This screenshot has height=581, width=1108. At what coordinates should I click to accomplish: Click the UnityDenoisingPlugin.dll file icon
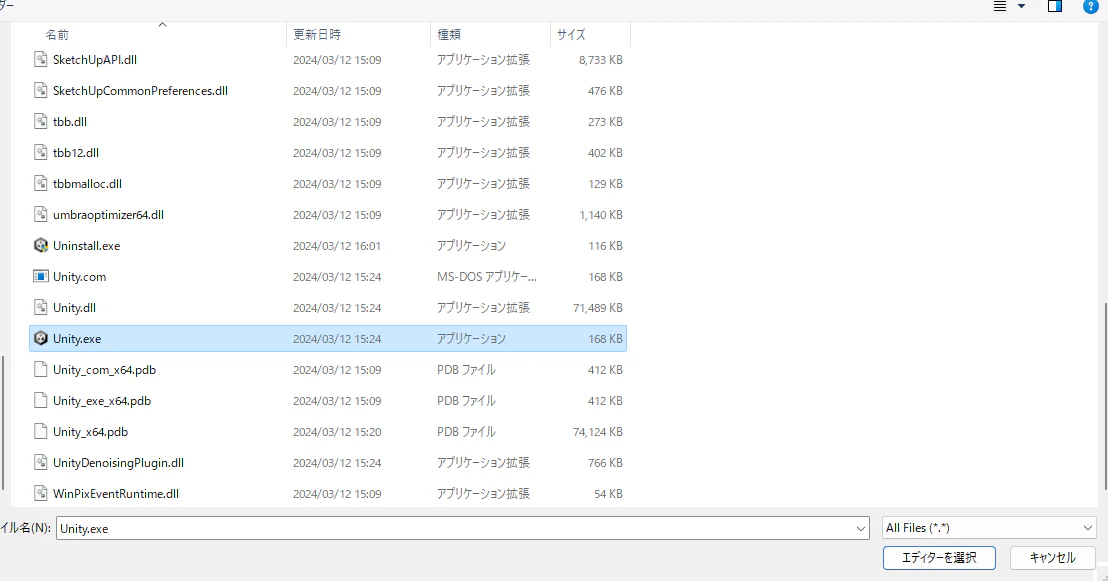(x=41, y=463)
